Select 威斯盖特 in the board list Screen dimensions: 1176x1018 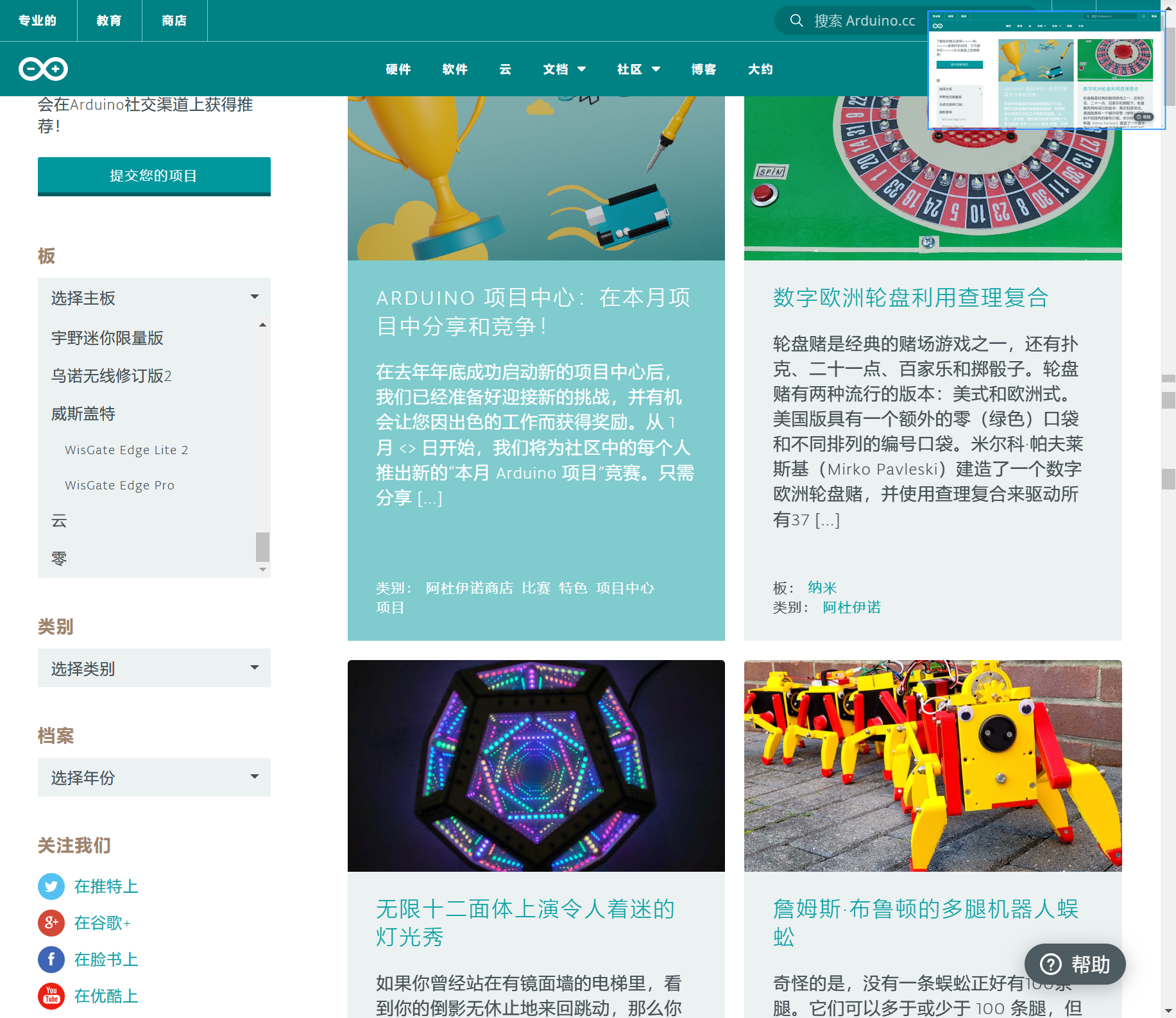(83, 414)
